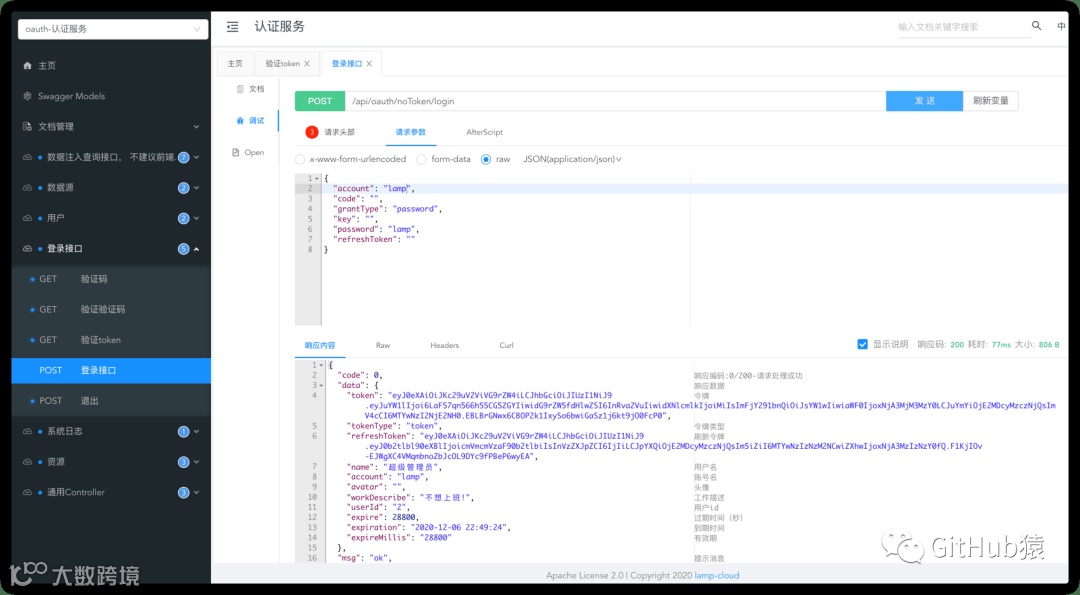Fold line 1 in request JSON editor
The width and height of the screenshot is (1080, 595).
(316, 178)
